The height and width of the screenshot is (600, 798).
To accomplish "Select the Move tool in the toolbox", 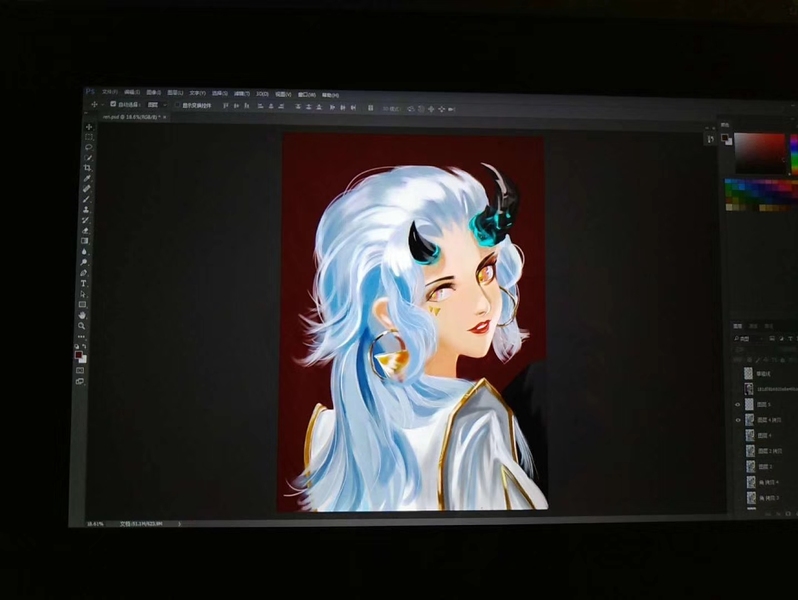I will (89, 127).
